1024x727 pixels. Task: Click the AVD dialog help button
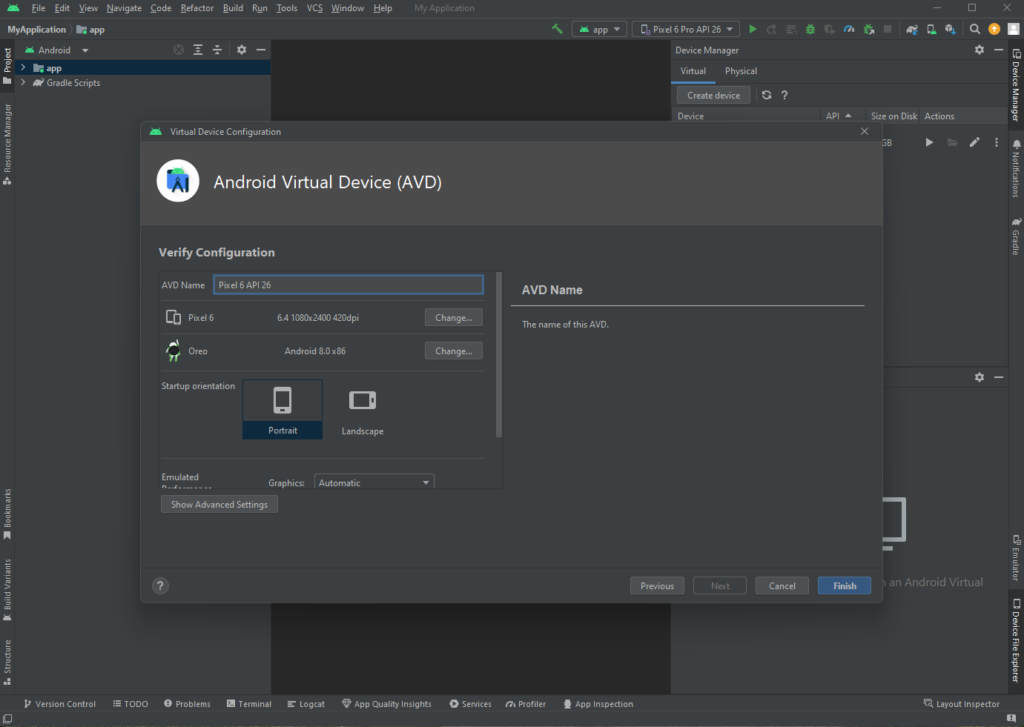pyautogui.click(x=160, y=586)
